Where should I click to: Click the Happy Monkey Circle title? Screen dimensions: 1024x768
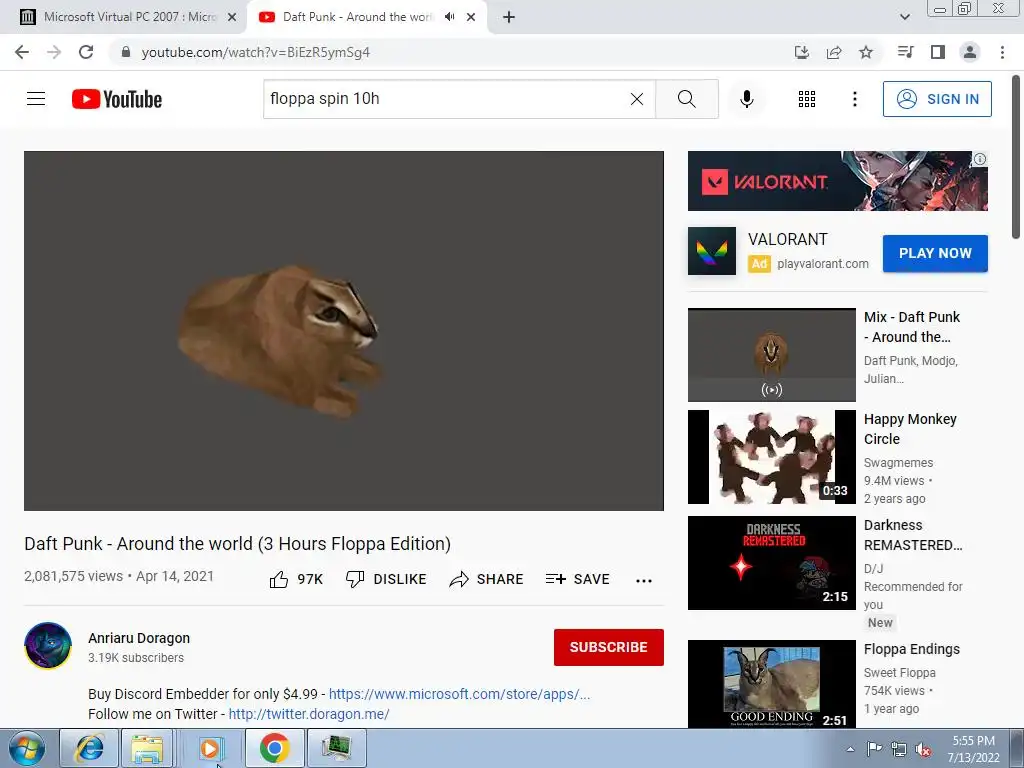coord(910,429)
